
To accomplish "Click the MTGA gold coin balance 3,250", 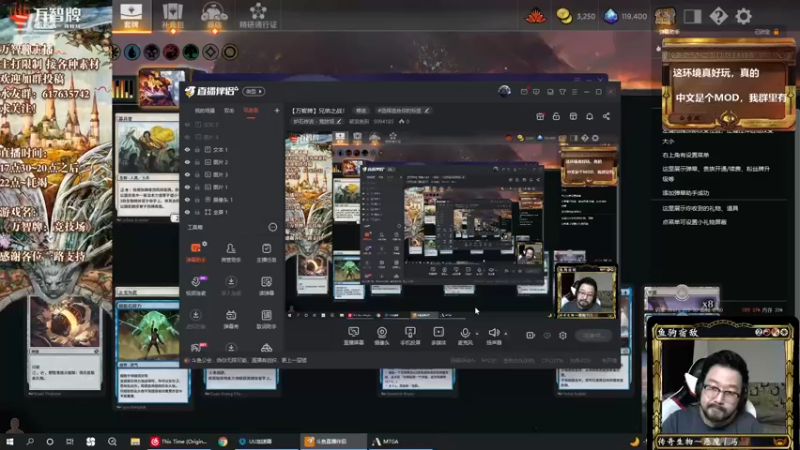I will coord(576,16).
